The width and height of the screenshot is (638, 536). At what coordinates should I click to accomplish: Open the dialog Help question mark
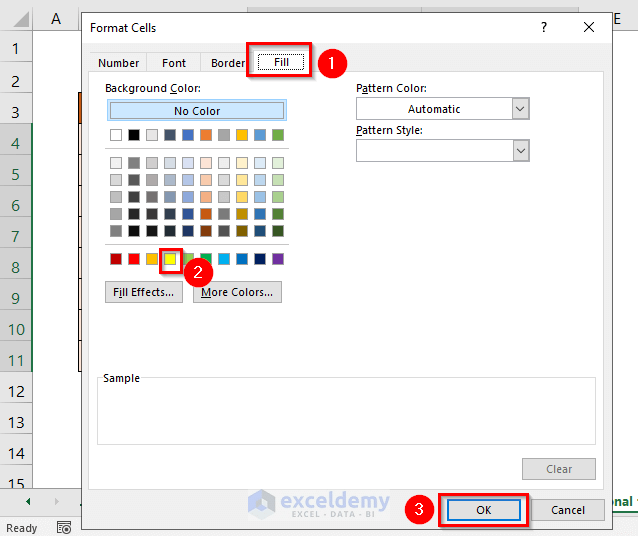544,27
